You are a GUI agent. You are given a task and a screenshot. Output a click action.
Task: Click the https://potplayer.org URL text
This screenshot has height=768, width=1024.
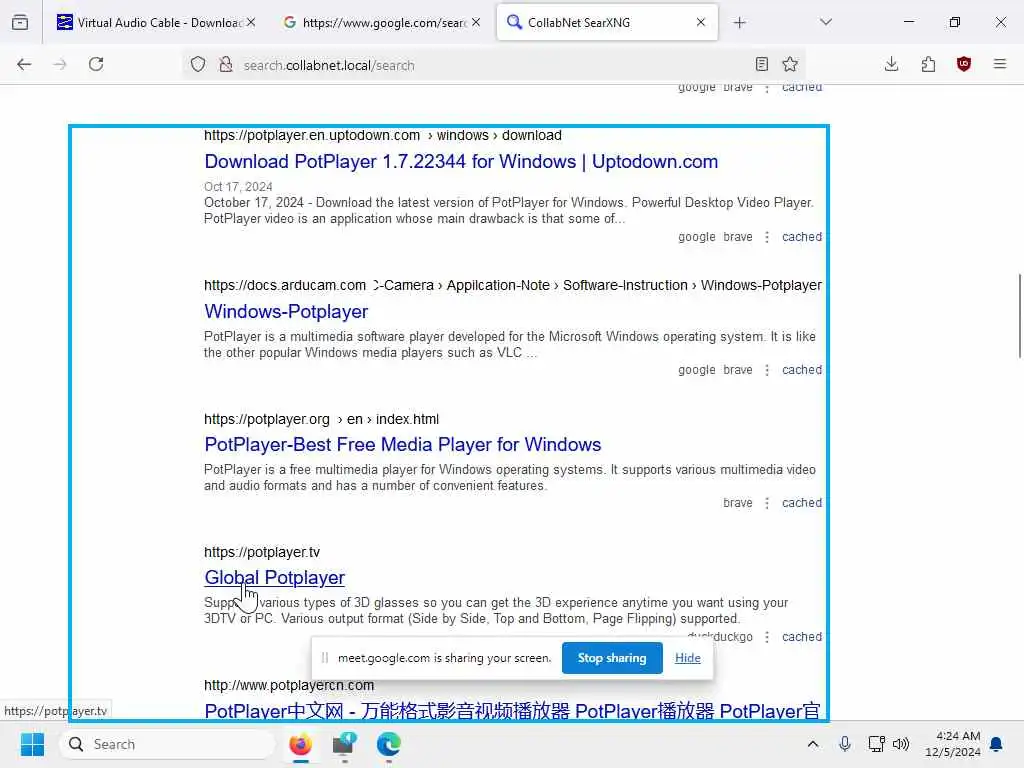coord(266,419)
